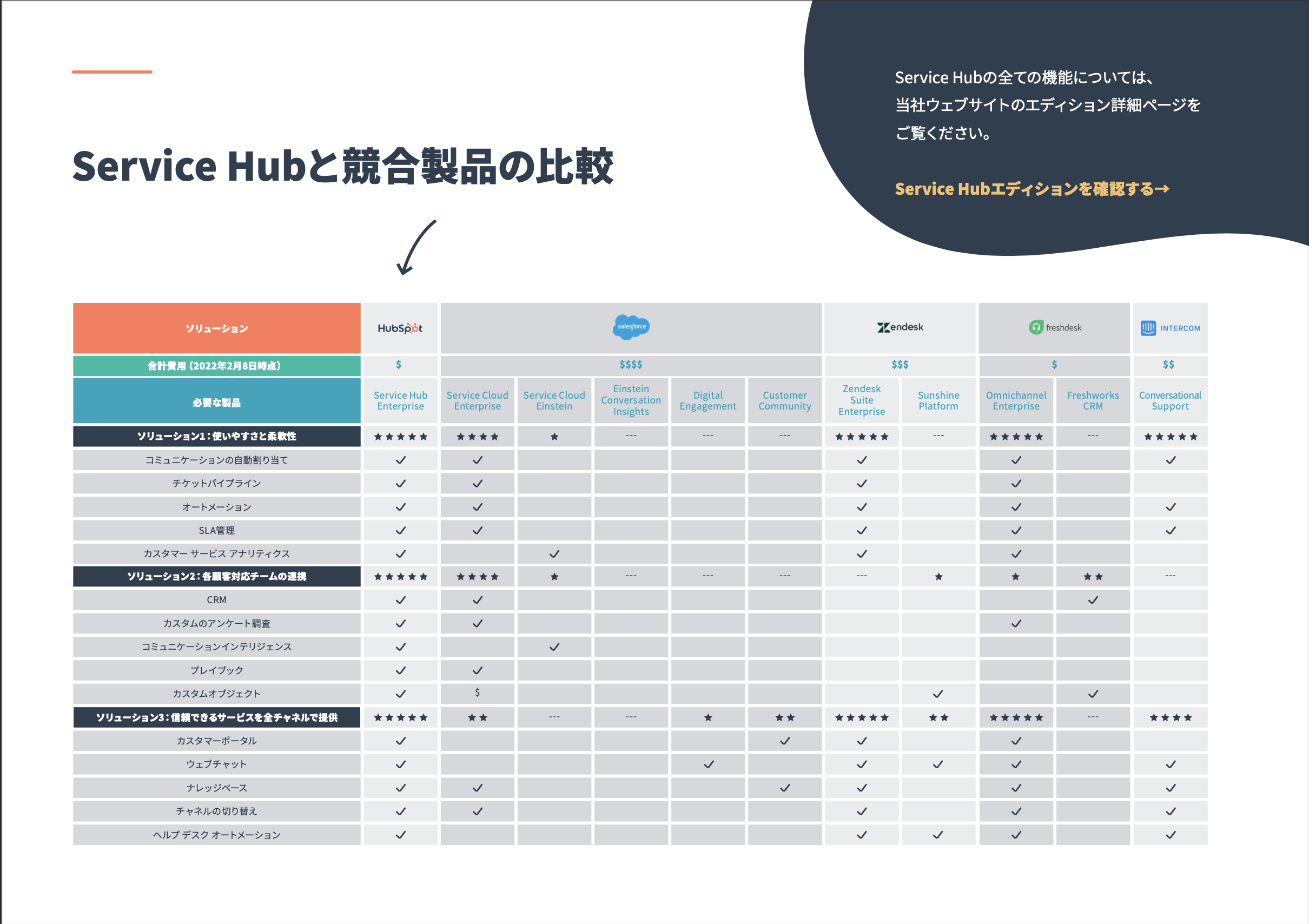Select the Service Cloud Enterprise column heading

477,400
